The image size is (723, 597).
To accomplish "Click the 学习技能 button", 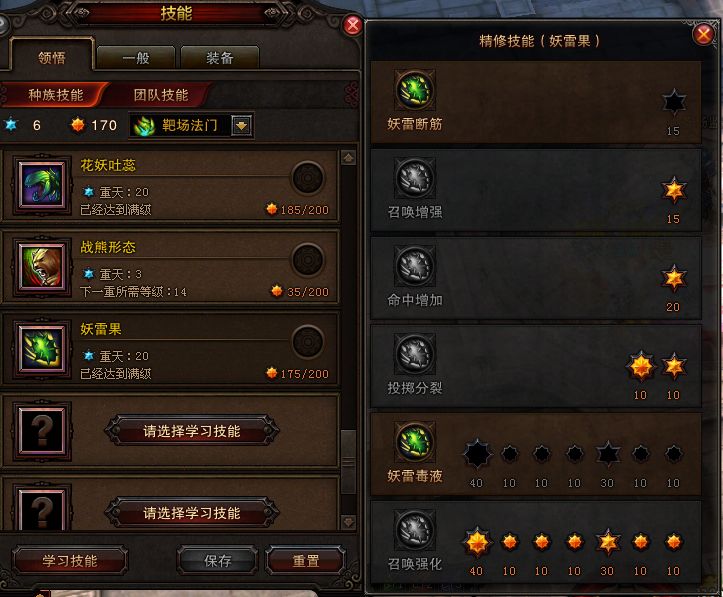I will pyautogui.click(x=70, y=561).
